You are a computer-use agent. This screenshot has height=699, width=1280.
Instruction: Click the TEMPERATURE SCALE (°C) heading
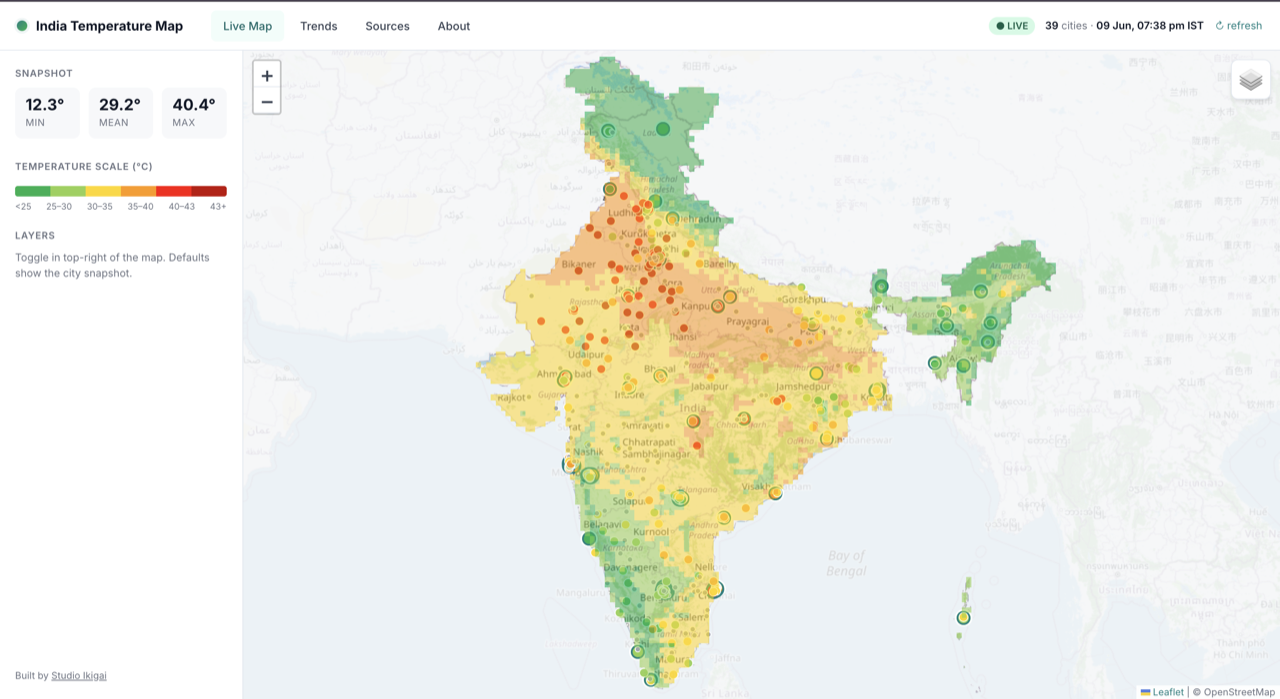[84, 167]
